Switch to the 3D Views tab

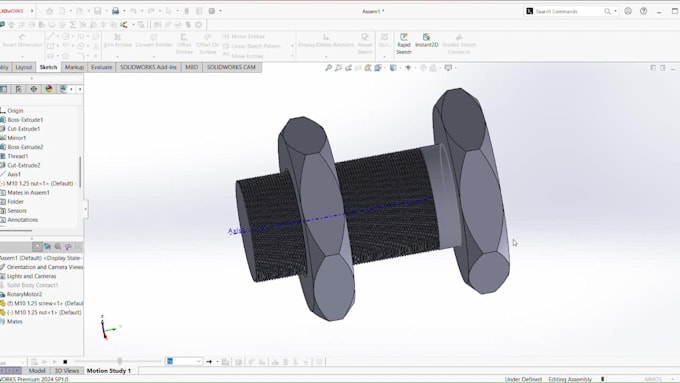click(x=66, y=371)
